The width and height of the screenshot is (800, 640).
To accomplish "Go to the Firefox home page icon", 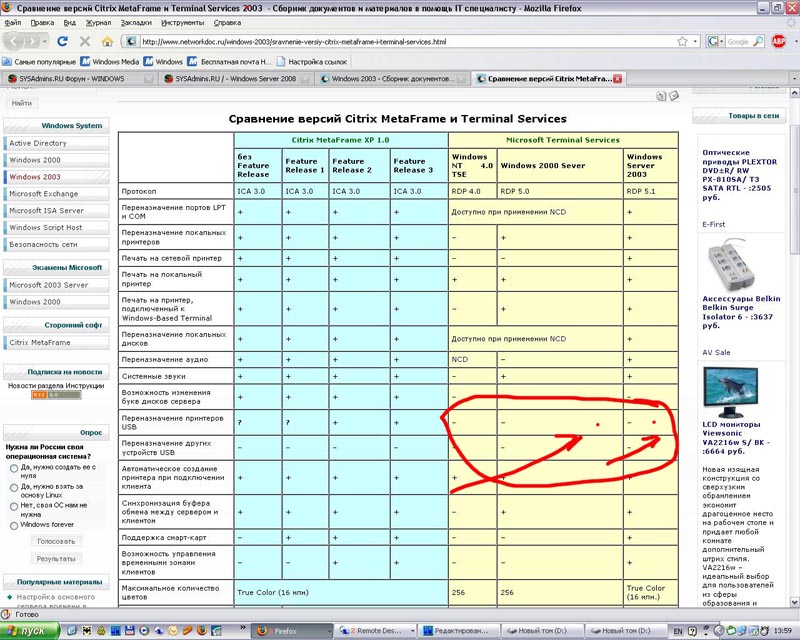I will 107,41.
